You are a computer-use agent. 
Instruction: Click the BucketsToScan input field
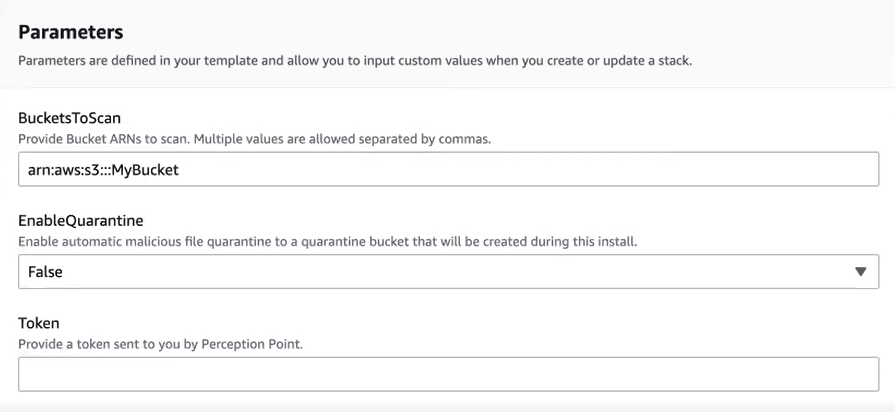coord(448,169)
